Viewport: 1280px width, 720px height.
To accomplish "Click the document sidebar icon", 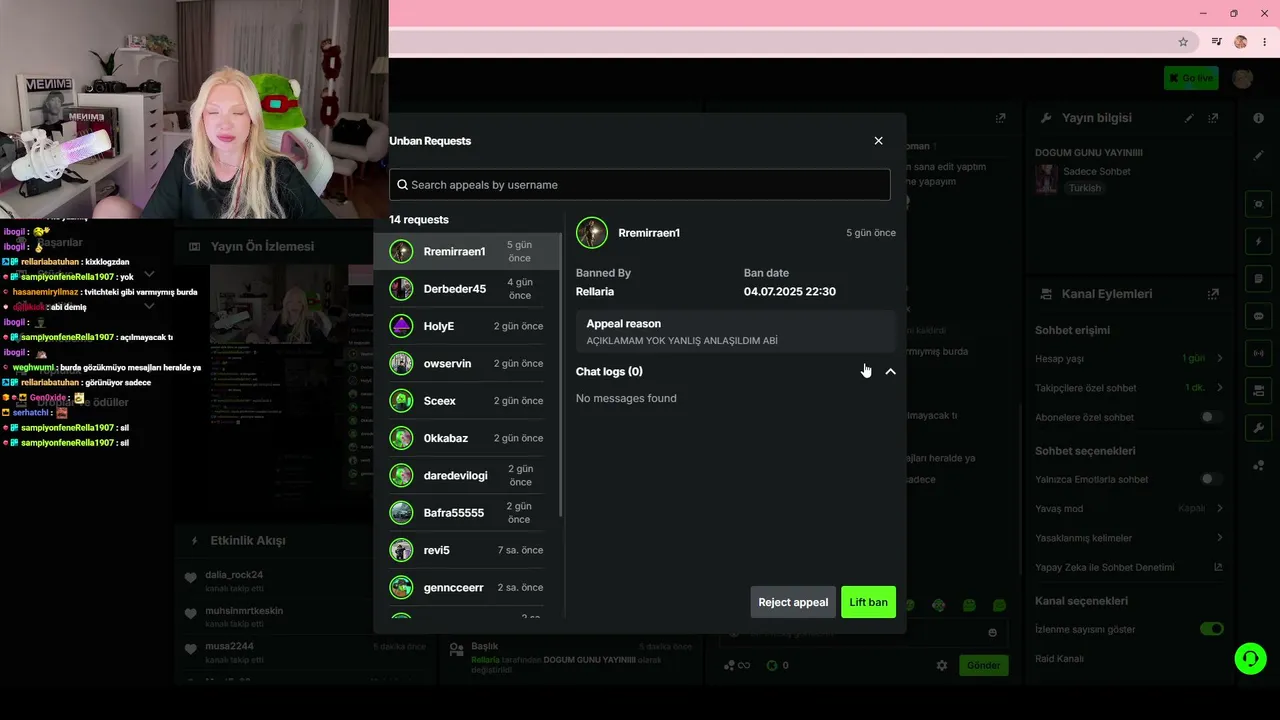I will (x=1259, y=278).
